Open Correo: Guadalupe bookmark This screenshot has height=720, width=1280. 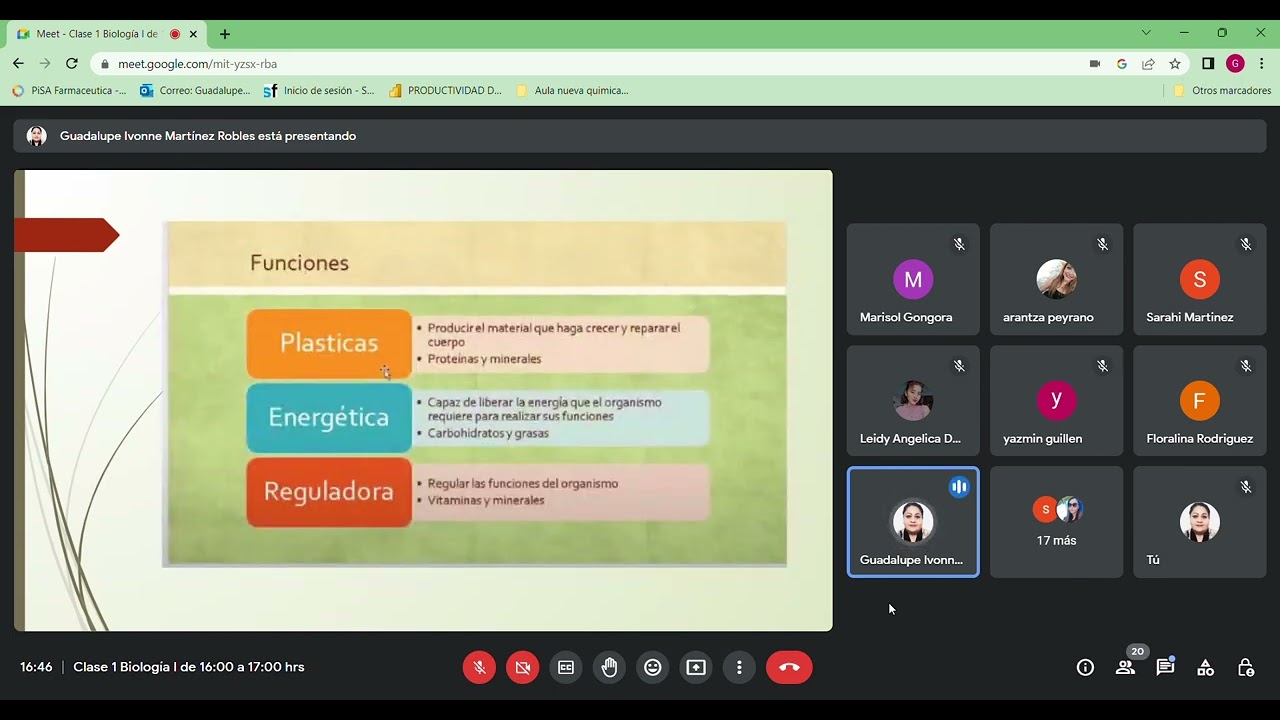point(196,90)
